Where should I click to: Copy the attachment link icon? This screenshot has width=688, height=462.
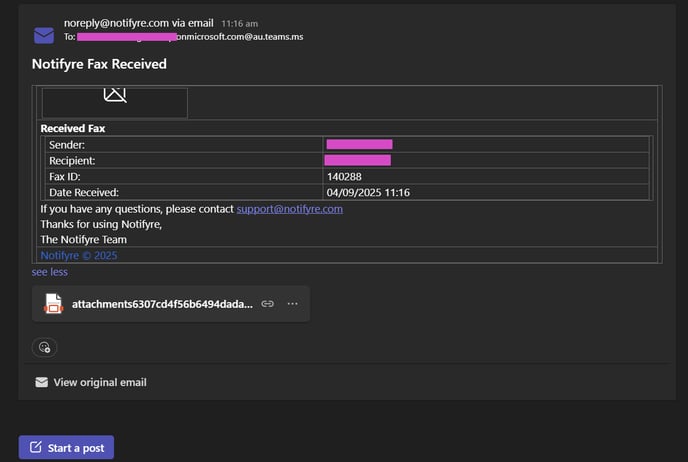(268, 304)
